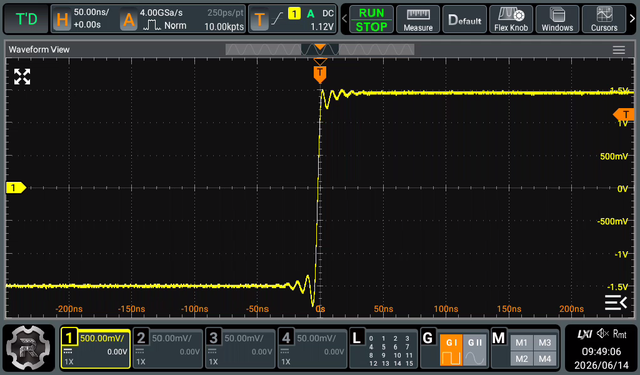Click the Default setup button

464,19
